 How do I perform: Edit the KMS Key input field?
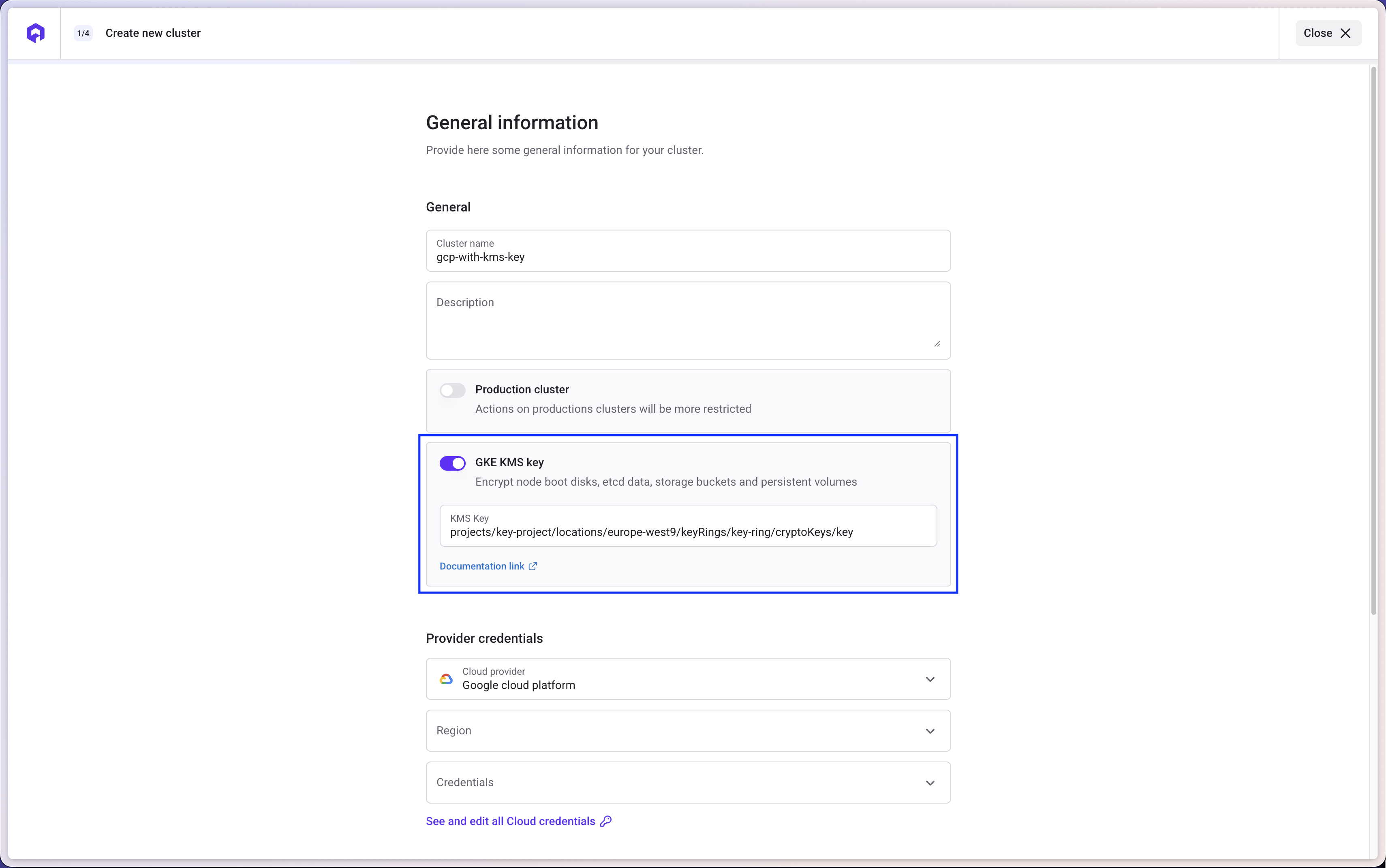[x=688, y=526]
